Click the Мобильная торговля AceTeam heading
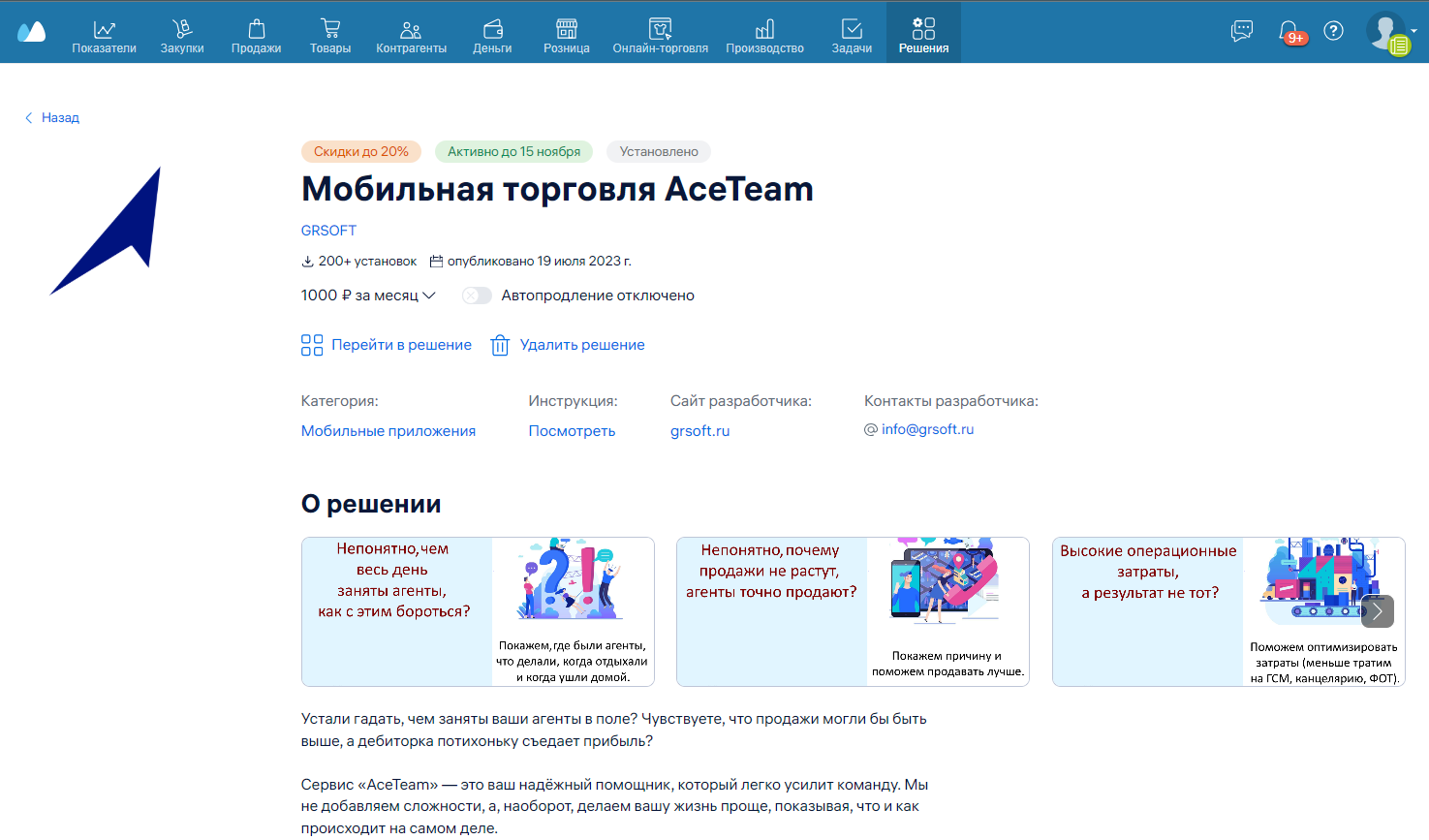This screenshot has width=1429, height=840. pos(557,189)
